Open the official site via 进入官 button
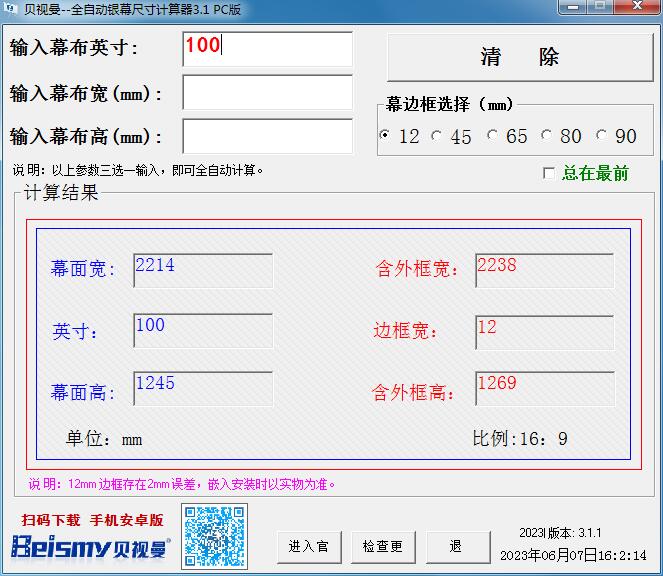The height and width of the screenshot is (576, 663). click(x=309, y=547)
